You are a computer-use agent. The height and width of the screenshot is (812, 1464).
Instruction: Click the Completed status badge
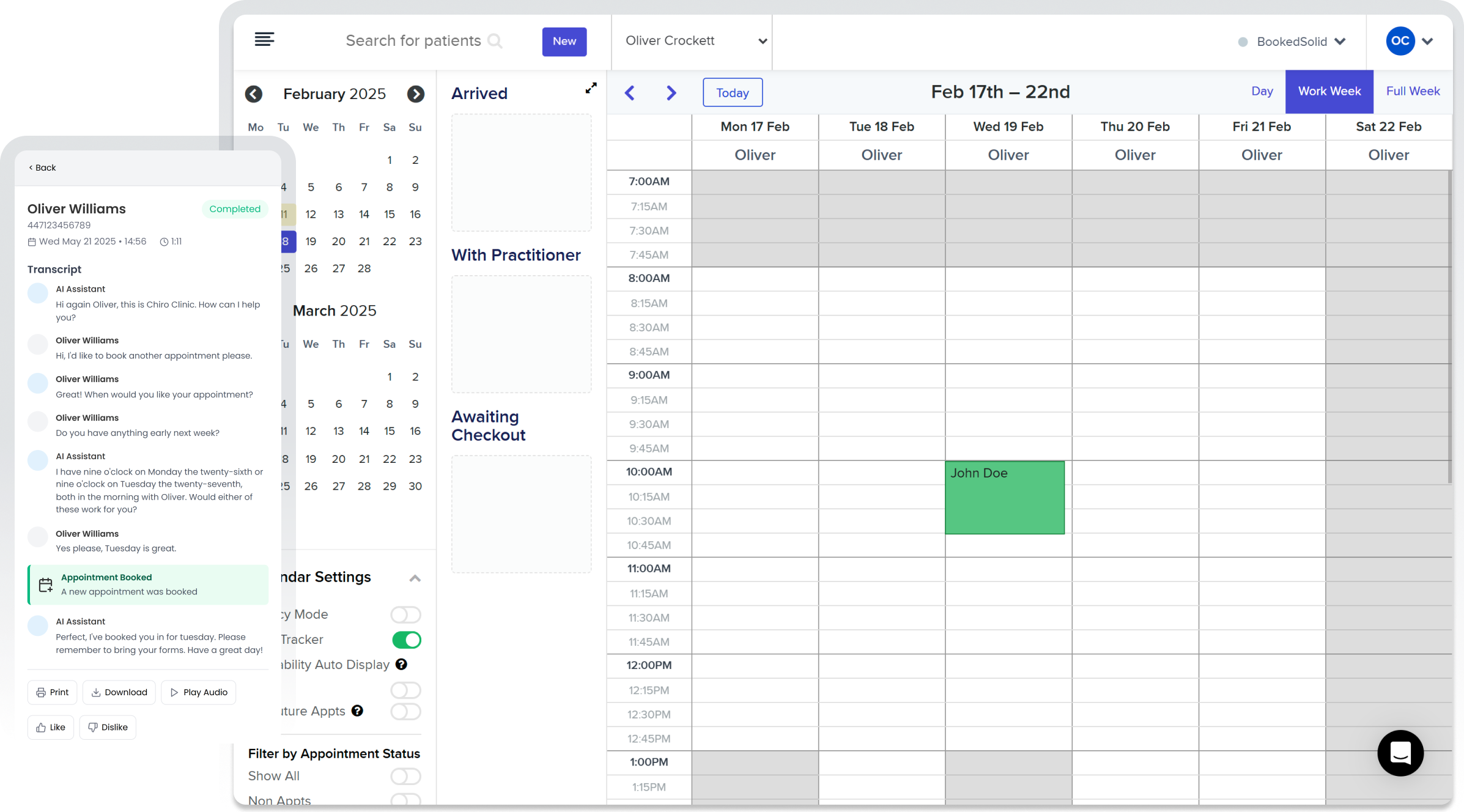[235, 209]
